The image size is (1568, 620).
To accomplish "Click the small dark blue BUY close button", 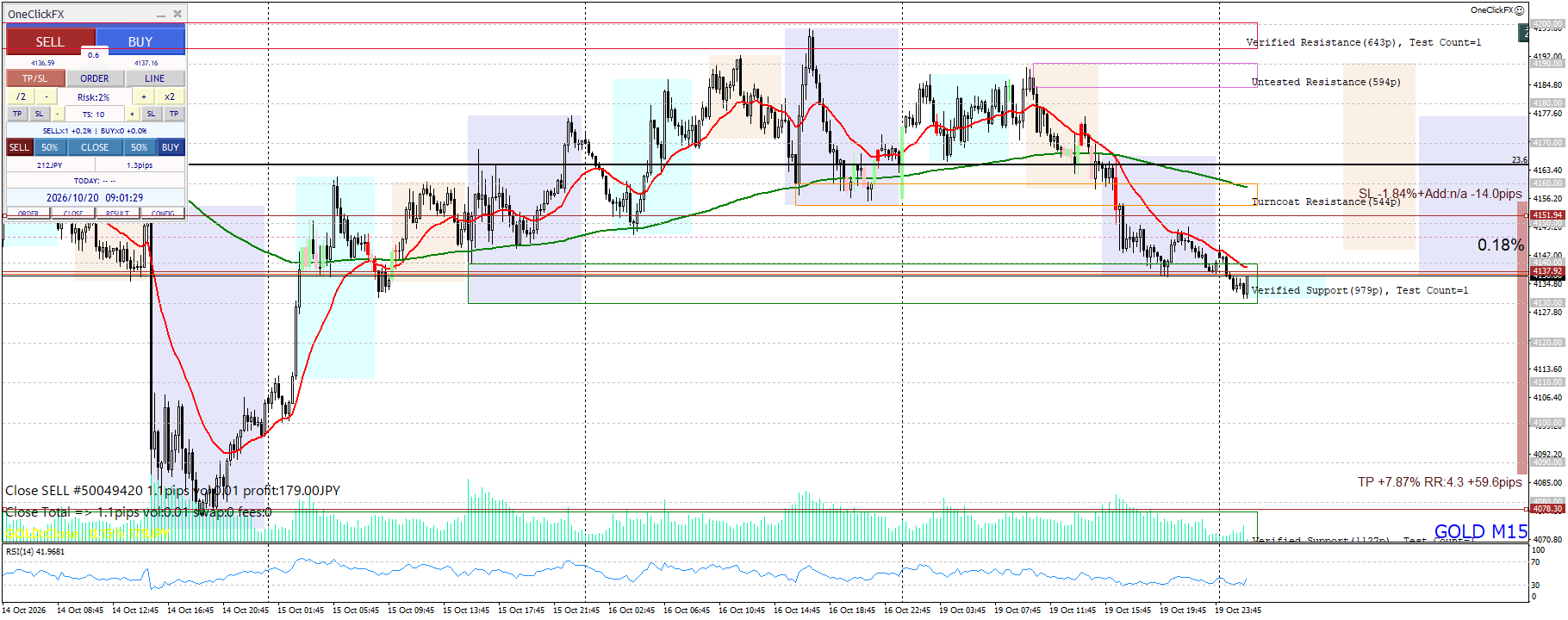I will [x=171, y=147].
